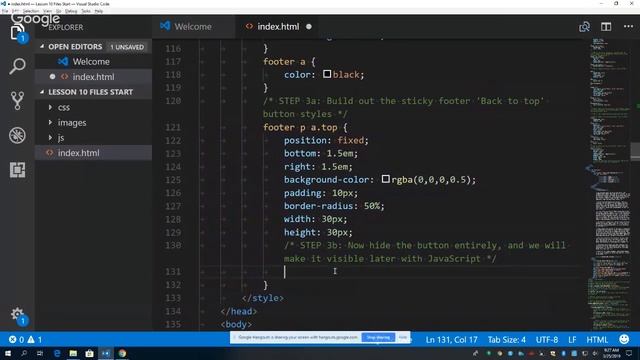Click UTF-8 encoding in status bar
The height and width of the screenshot is (360, 640).
[x=547, y=340]
